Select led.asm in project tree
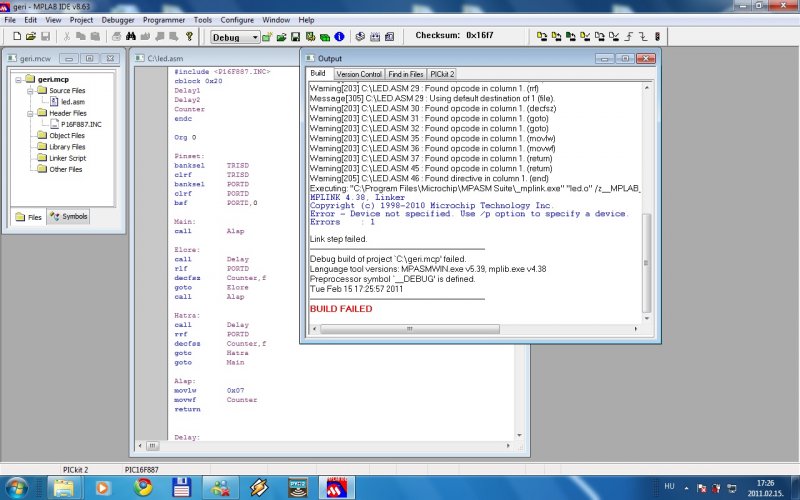The width and height of the screenshot is (800, 500). tap(67, 102)
